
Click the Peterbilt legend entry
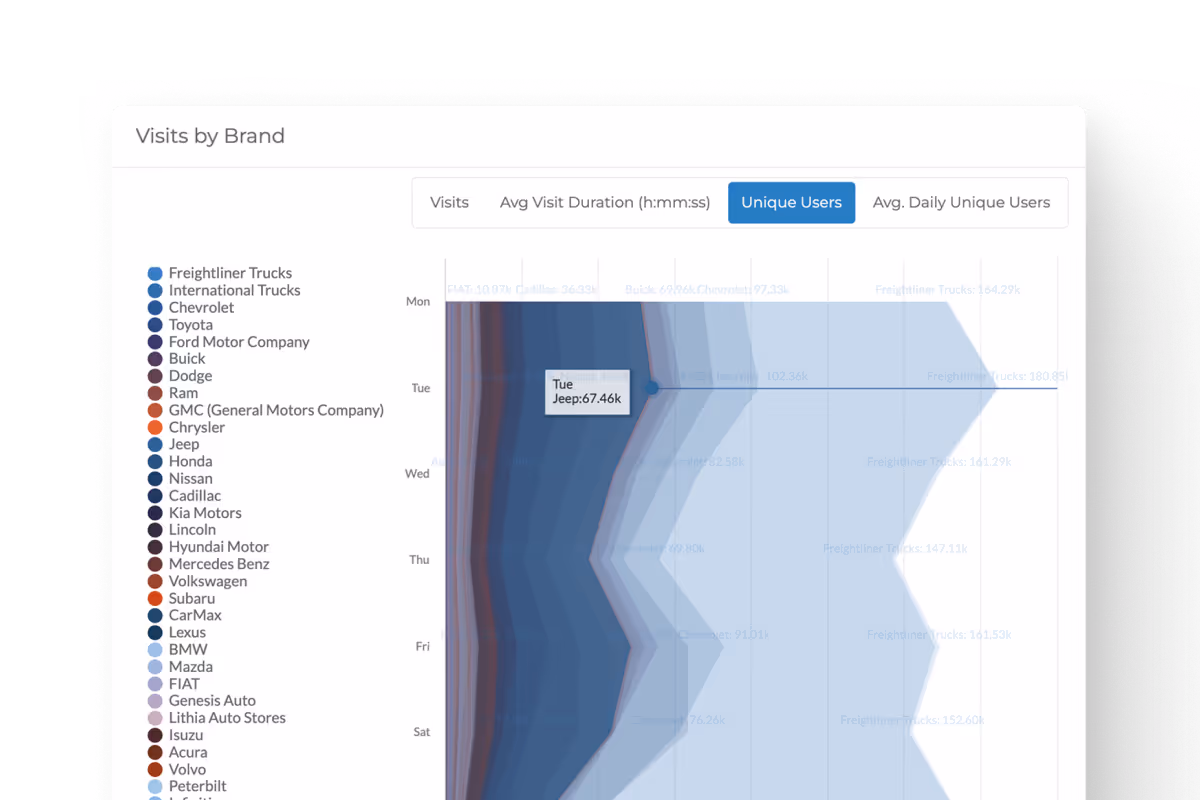(188, 786)
